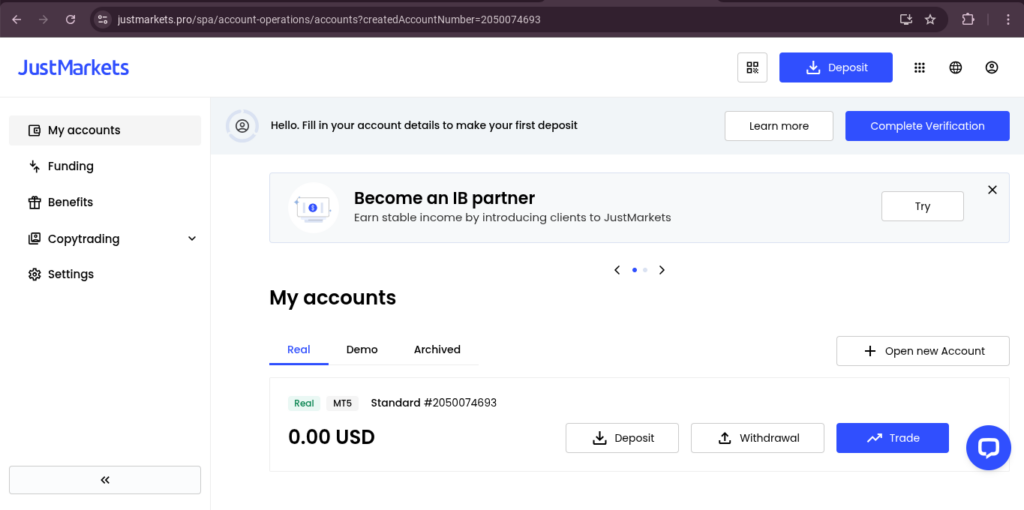Switch to the Real accounts tab

coord(298,349)
